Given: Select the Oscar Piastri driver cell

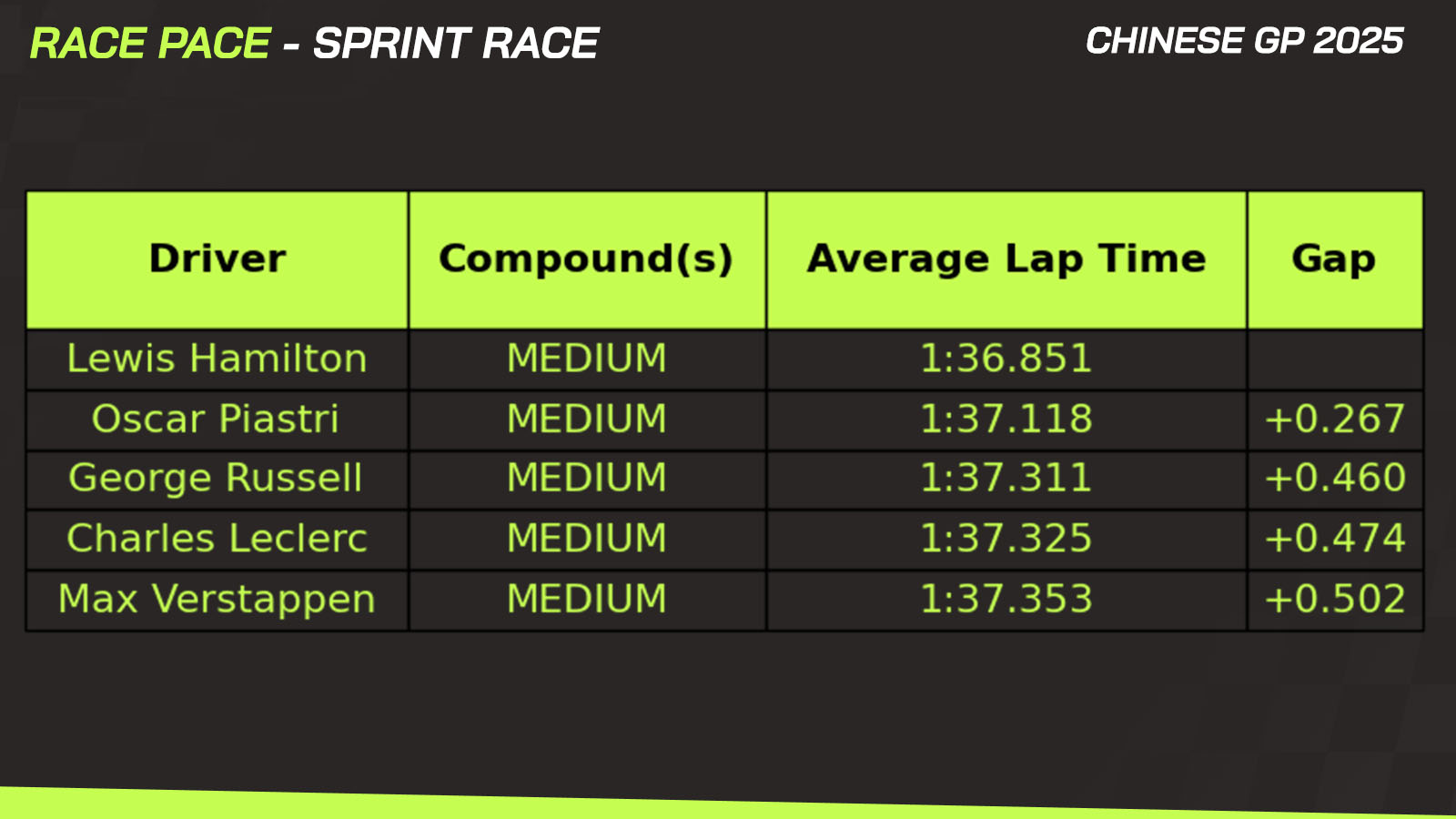Looking at the screenshot, I should click(x=217, y=420).
